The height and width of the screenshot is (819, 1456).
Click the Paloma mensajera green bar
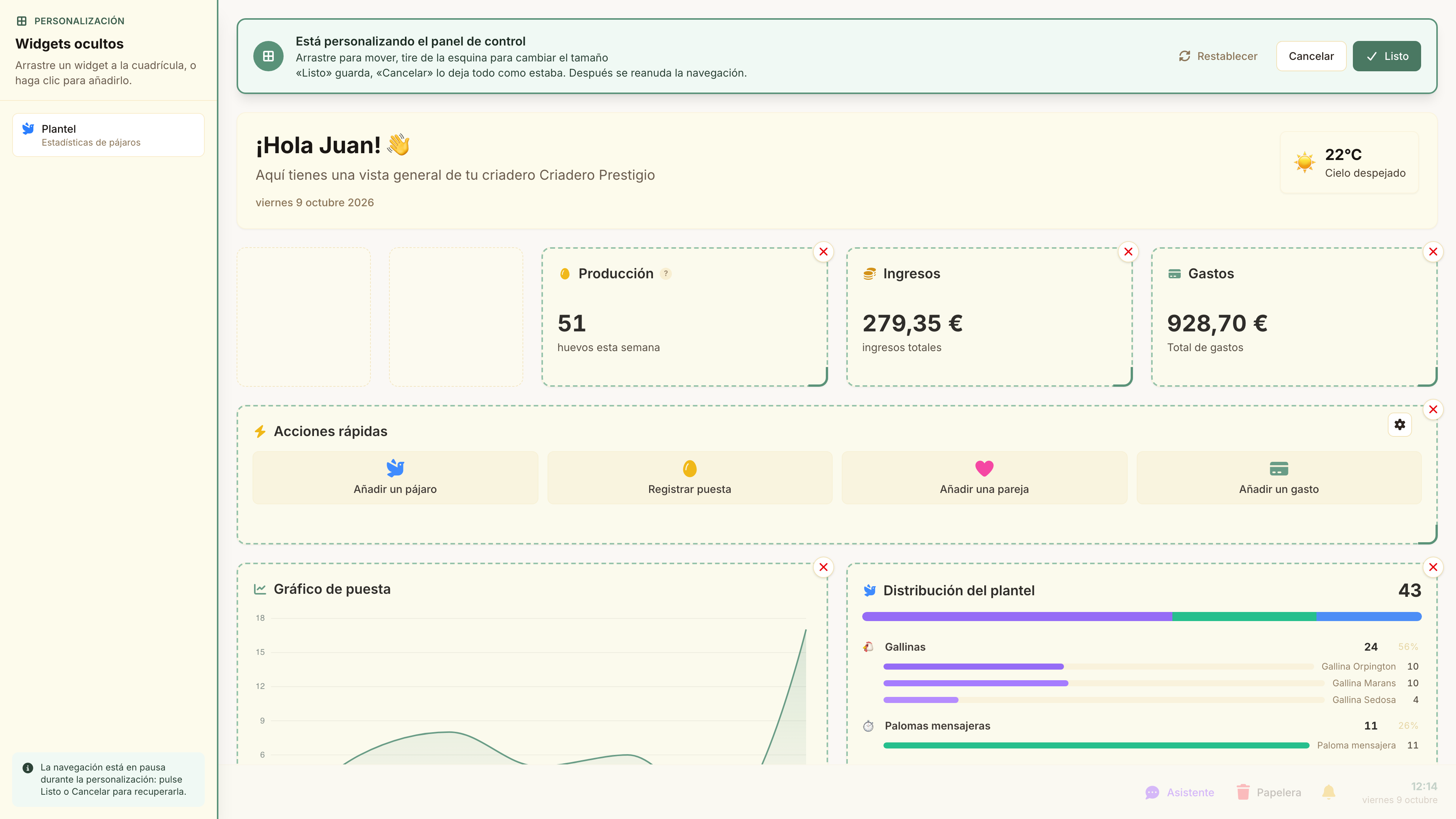(x=1096, y=745)
